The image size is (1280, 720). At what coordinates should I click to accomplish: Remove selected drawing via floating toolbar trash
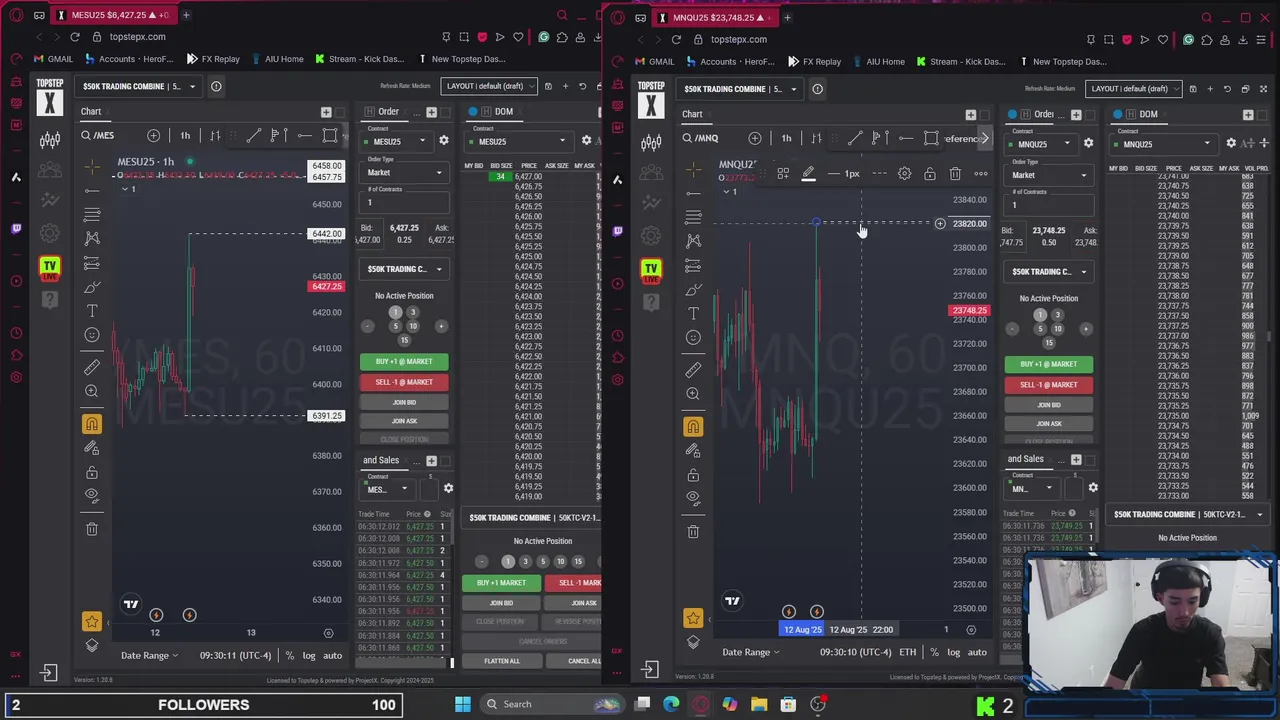tap(955, 174)
